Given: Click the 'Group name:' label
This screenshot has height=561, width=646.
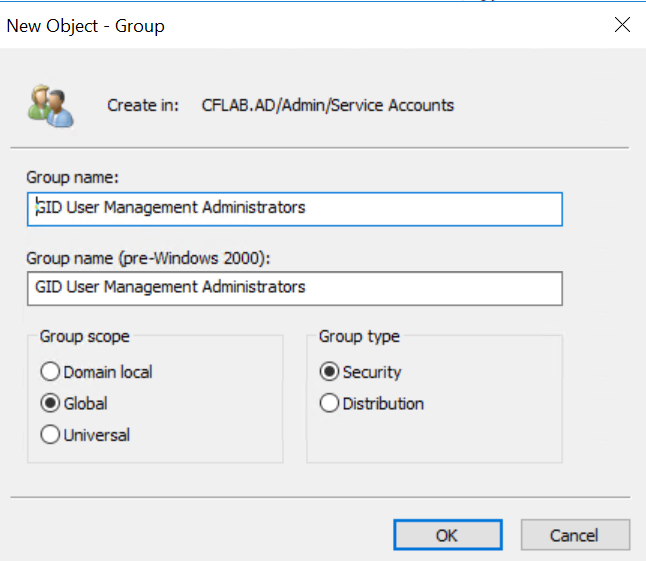Looking at the screenshot, I should (x=73, y=177).
